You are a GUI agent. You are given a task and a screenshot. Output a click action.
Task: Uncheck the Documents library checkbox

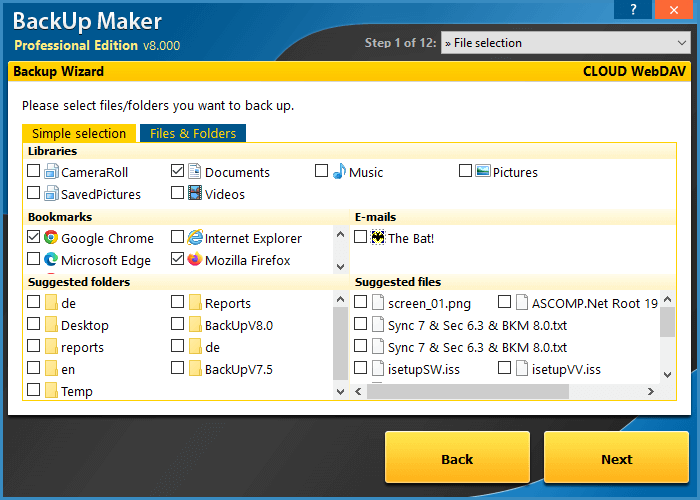click(177, 171)
